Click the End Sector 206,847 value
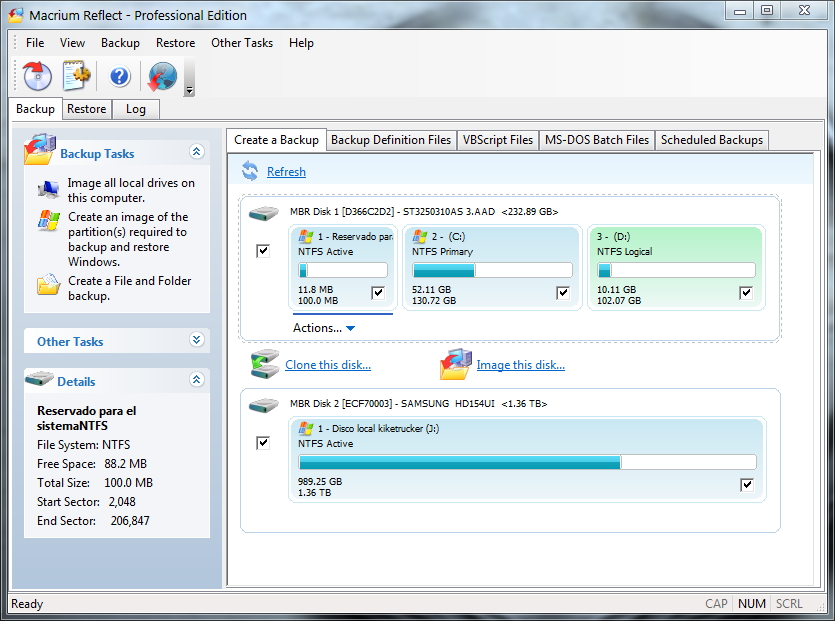835x621 pixels. 130,520
